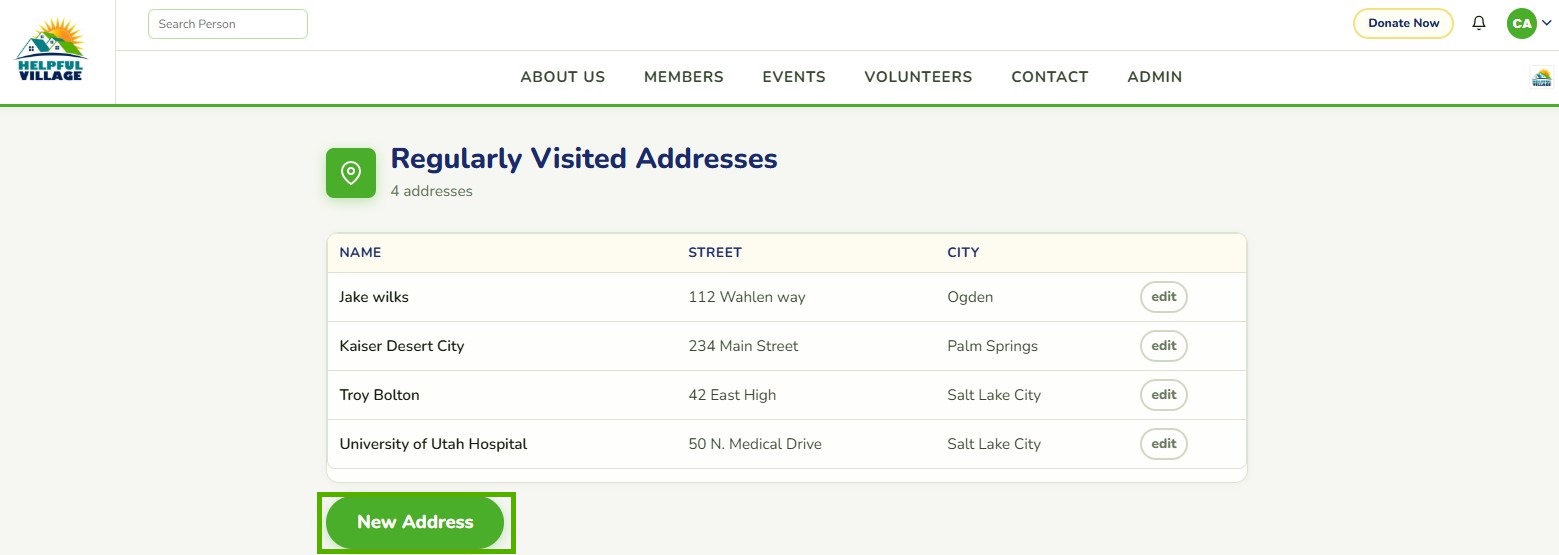
Task: Edit the Troy Bolton address
Action: (1164, 395)
